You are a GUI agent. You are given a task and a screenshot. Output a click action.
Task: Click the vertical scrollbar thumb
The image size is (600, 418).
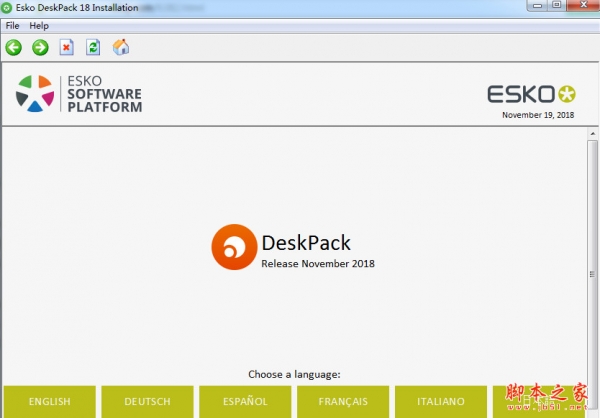pyautogui.click(x=593, y=274)
